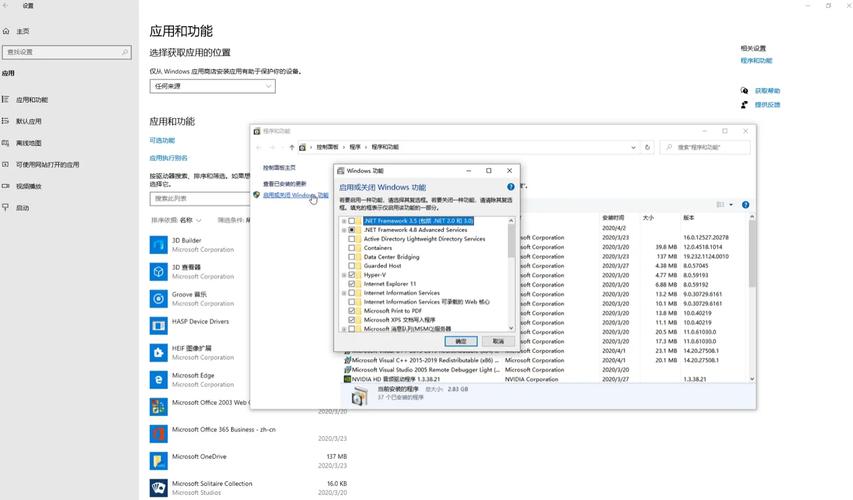Screen dimensions: 853x500
Task: Click the Find a setting search box
Action: pyautogui.click(x=67, y=52)
